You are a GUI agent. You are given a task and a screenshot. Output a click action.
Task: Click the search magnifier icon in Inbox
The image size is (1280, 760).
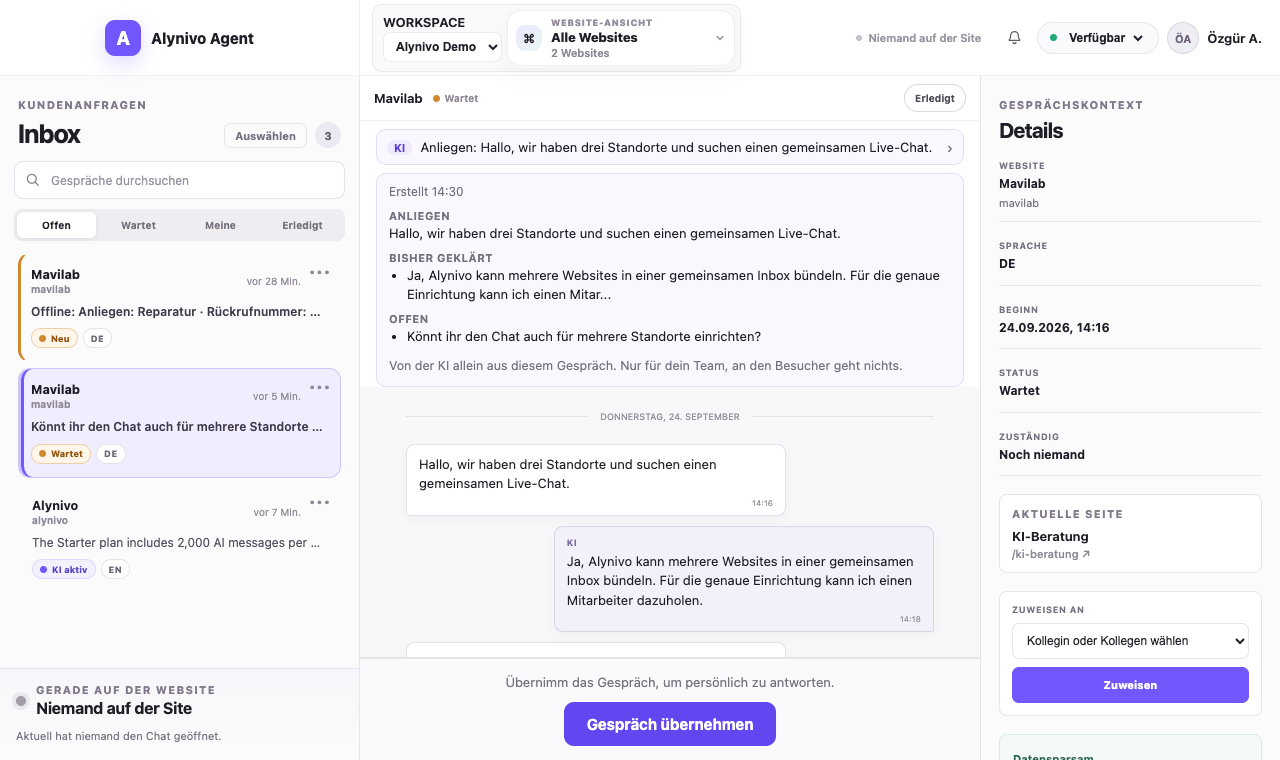coord(33,180)
